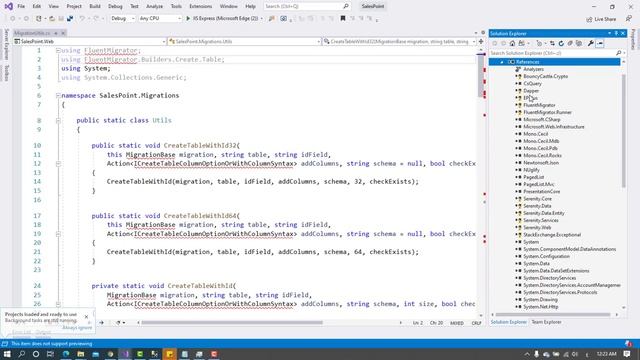Select the Analyzers reference item
Screen dimensions: 640x360
click(x=533, y=69)
